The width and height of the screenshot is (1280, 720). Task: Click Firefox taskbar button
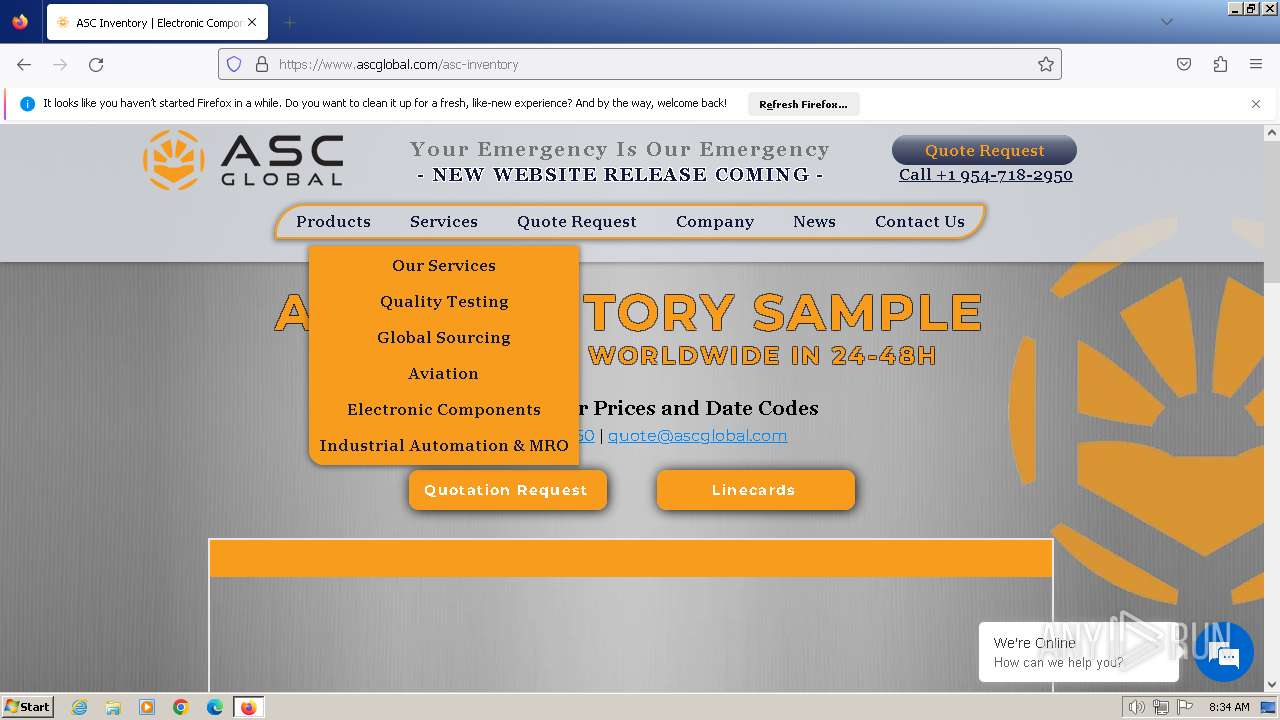(249, 707)
